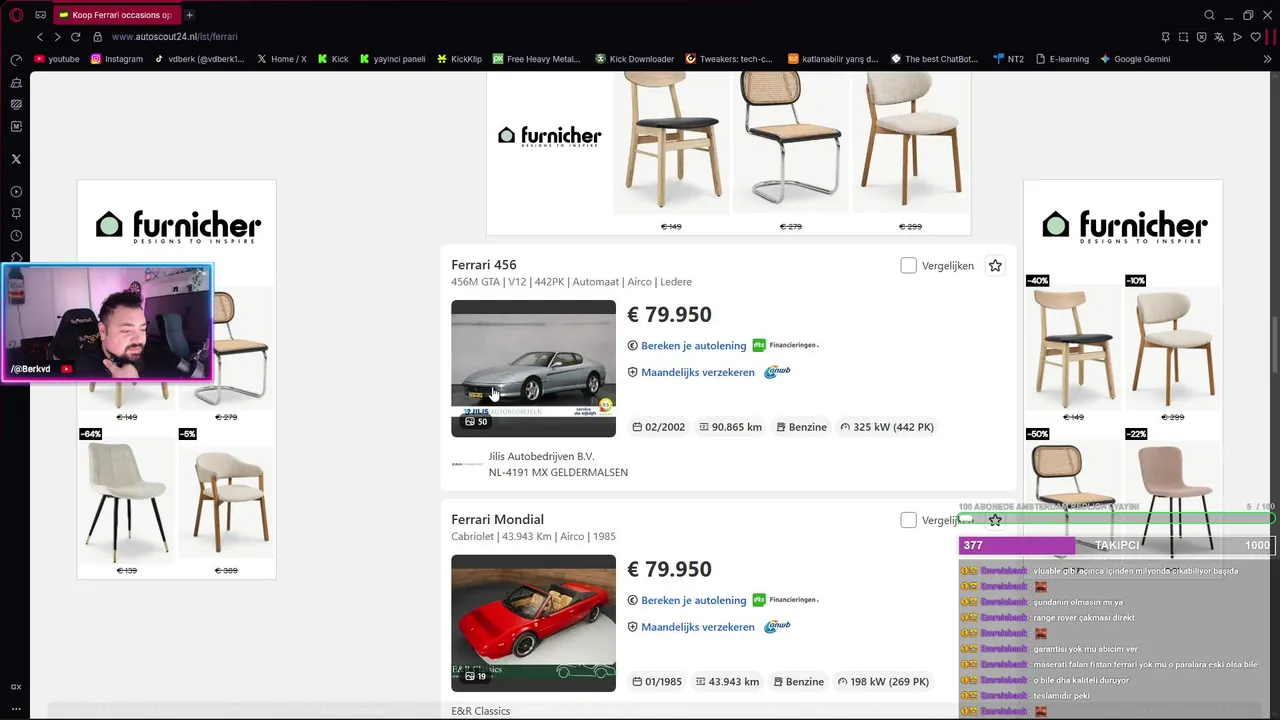
Task: Open sidebar X (Twitter) panel
Action: pos(16,159)
